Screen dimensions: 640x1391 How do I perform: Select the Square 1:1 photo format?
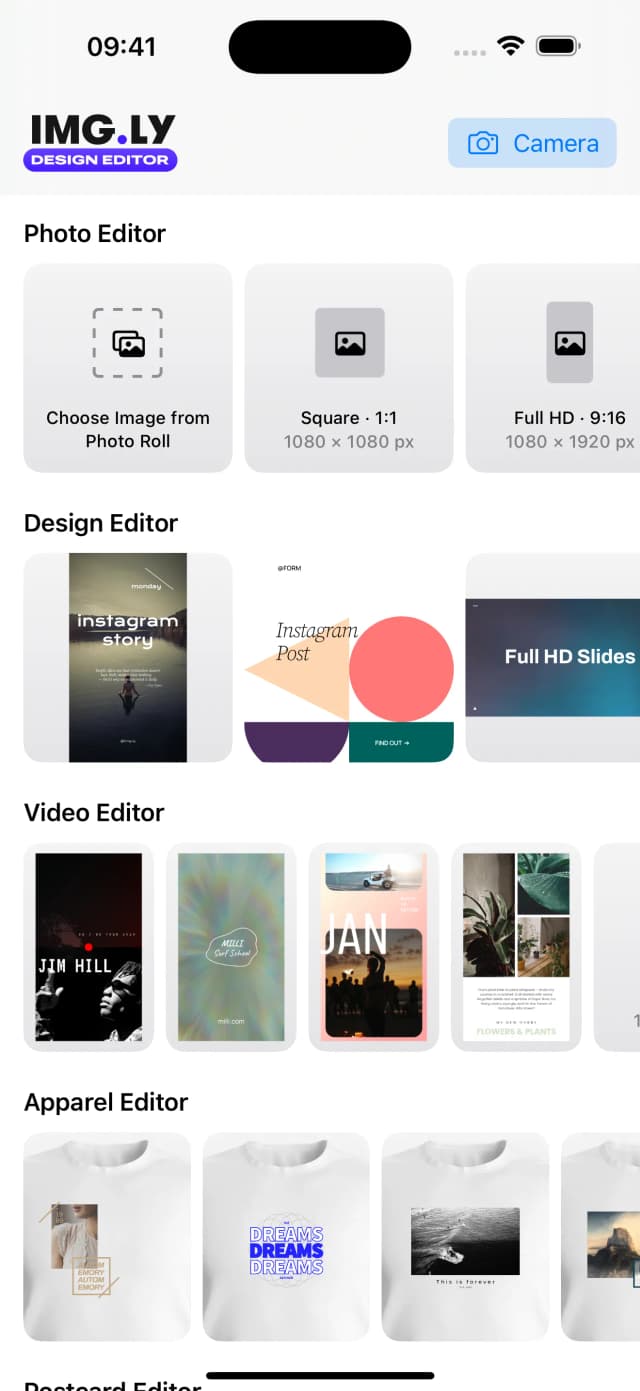(349, 368)
